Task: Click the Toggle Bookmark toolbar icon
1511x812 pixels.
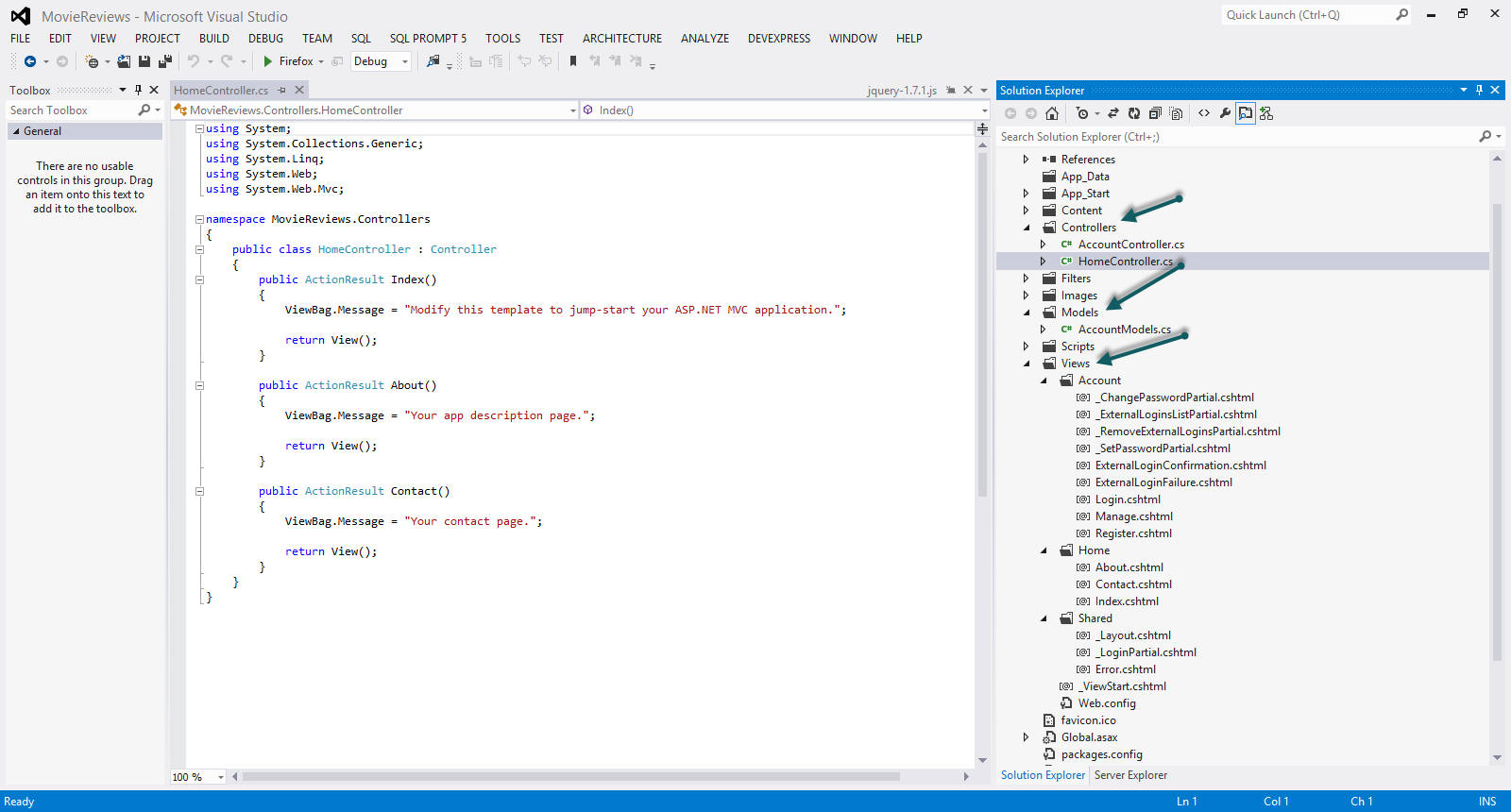Action: (x=573, y=61)
